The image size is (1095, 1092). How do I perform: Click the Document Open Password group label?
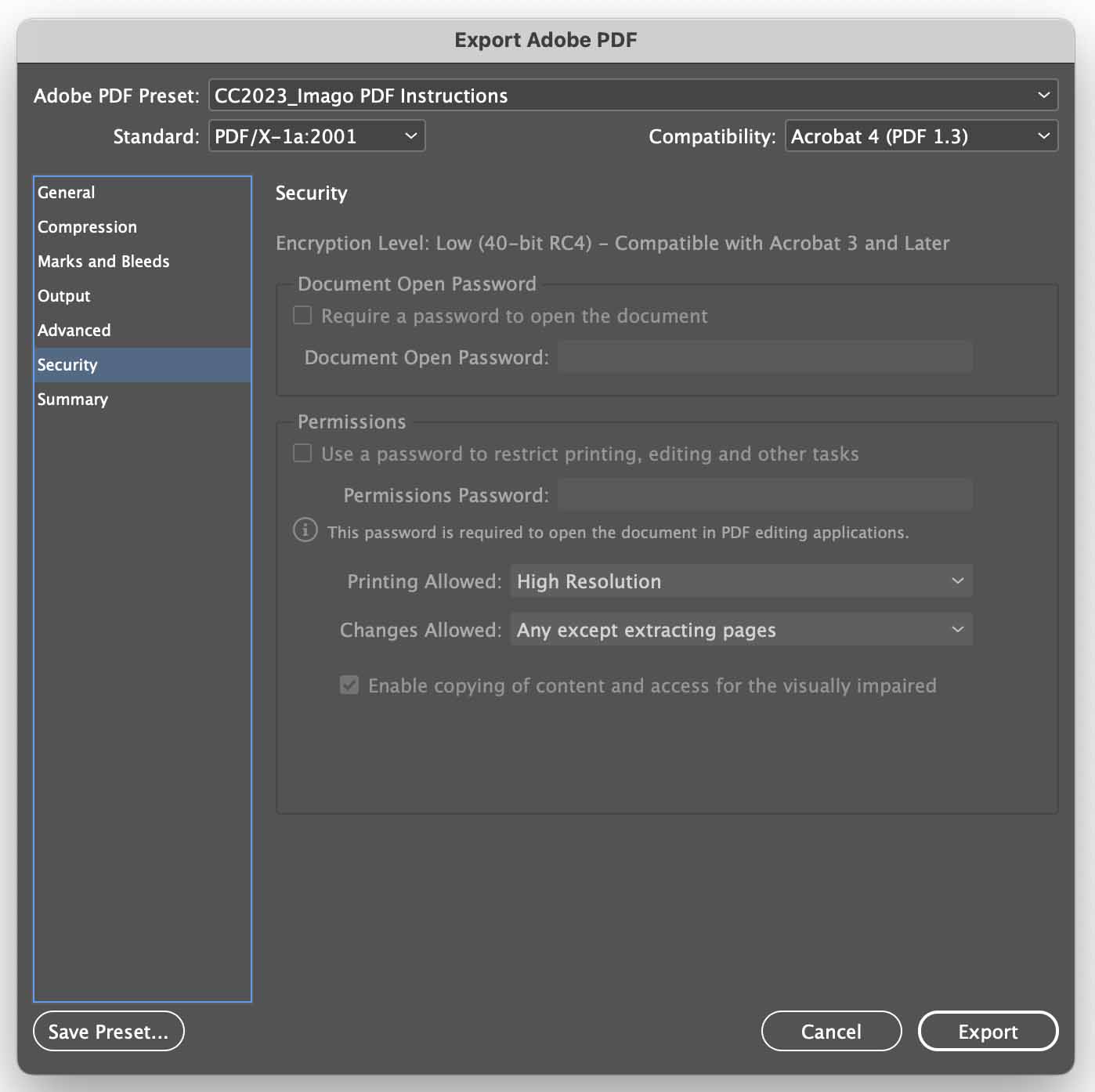pos(417,284)
